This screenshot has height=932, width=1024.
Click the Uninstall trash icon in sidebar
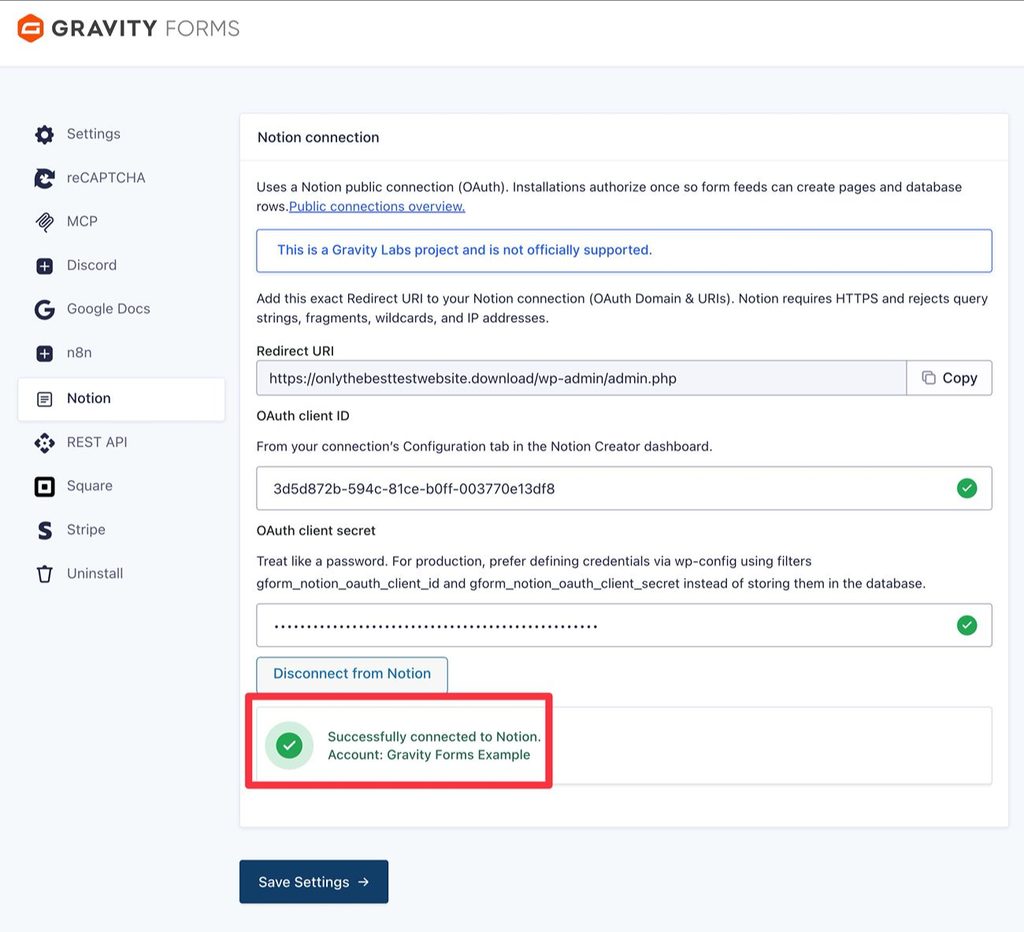[x=44, y=574]
